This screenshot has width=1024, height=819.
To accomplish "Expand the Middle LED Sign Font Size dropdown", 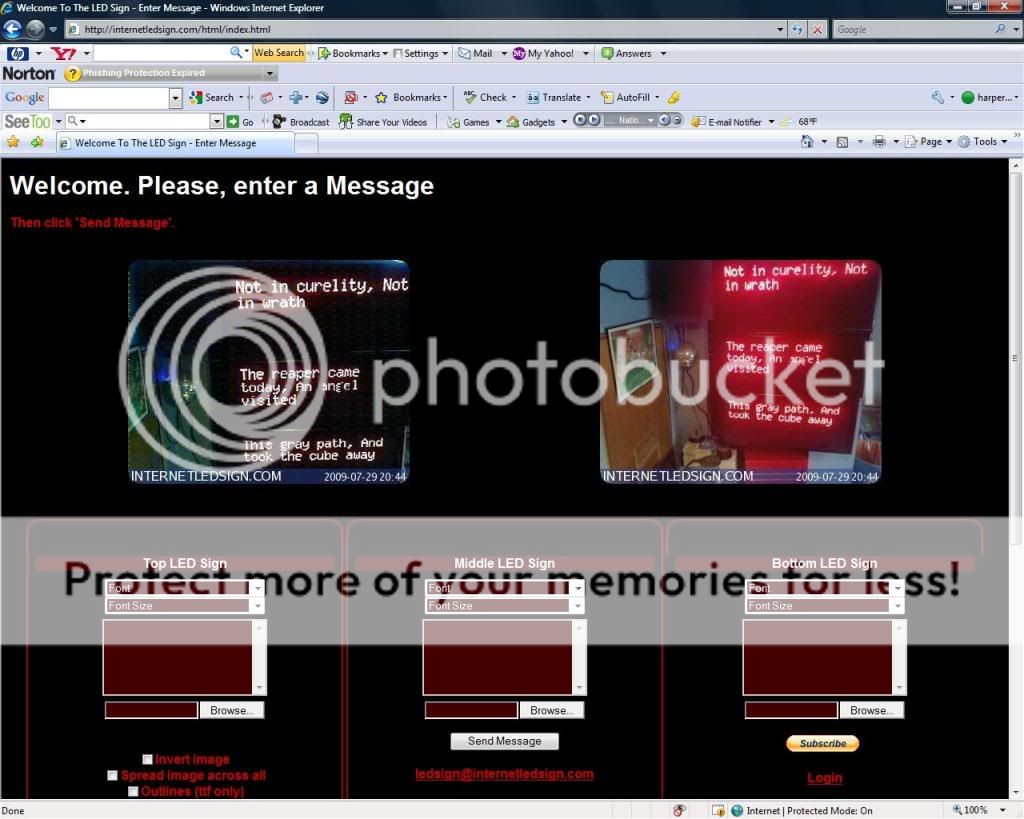I will (504, 606).
